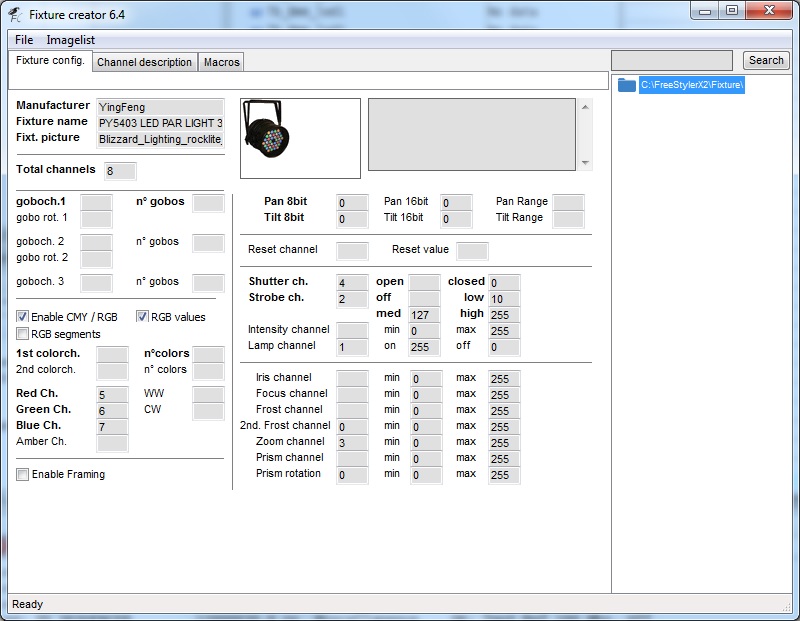Click the Fixture creator app icon in title bar

pos(15,15)
